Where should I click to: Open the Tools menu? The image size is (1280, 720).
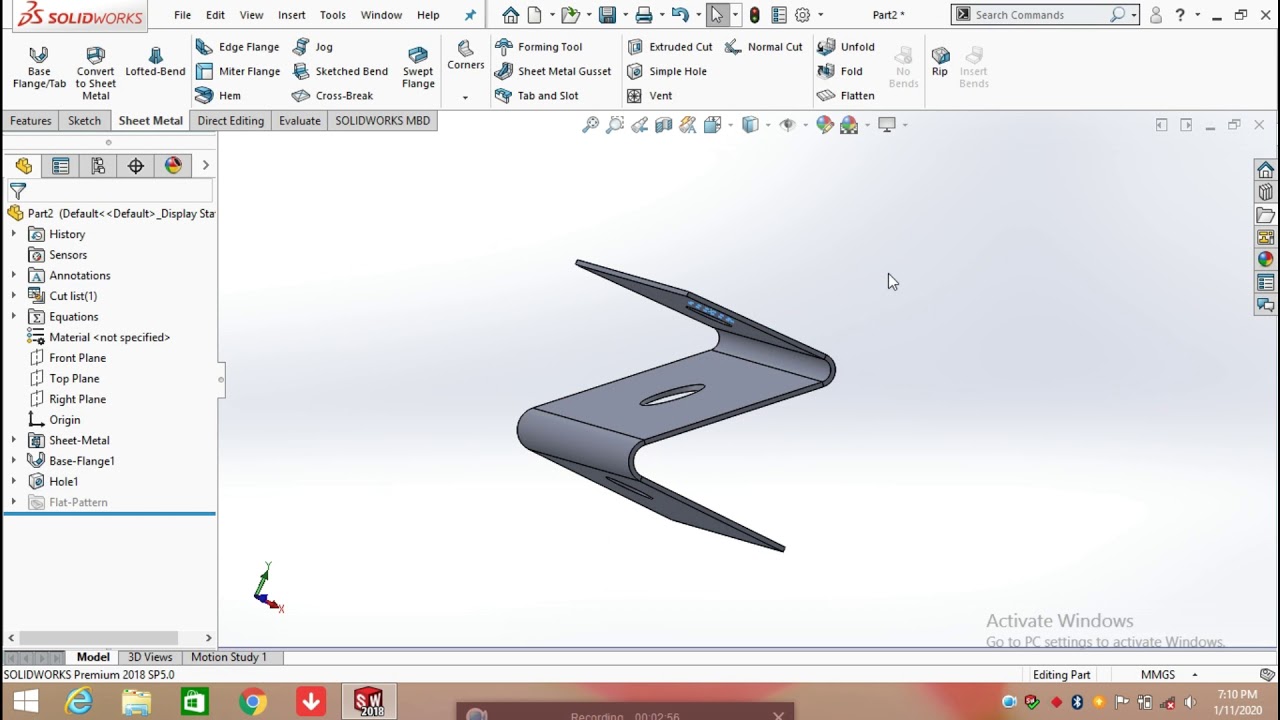[x=333, y=15]
